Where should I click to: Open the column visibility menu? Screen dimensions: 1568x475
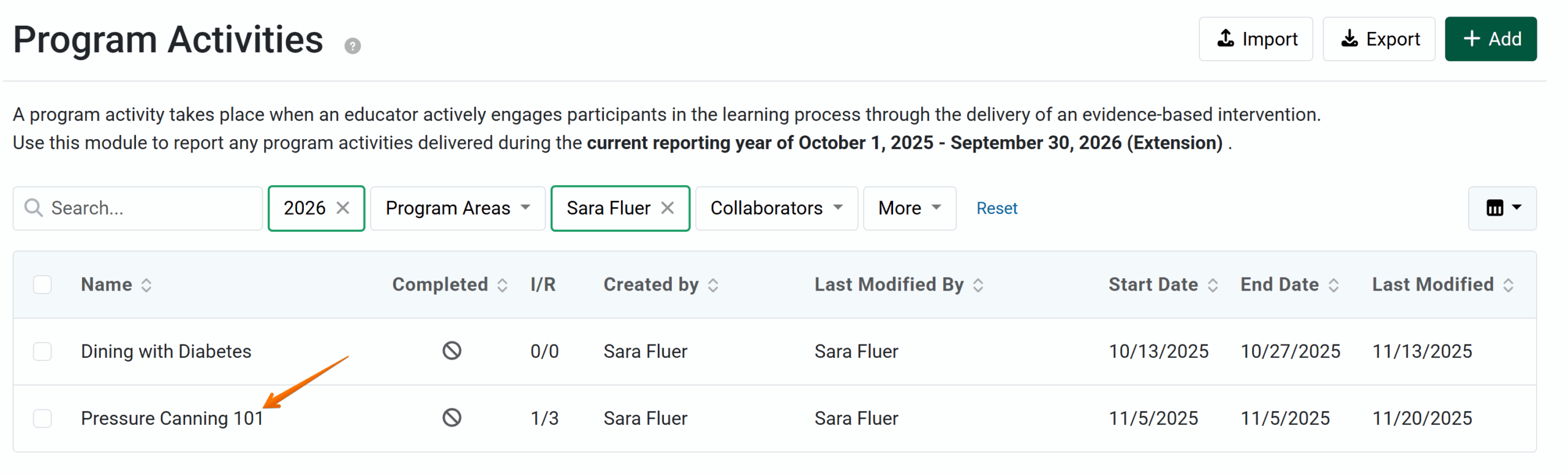1502,208
